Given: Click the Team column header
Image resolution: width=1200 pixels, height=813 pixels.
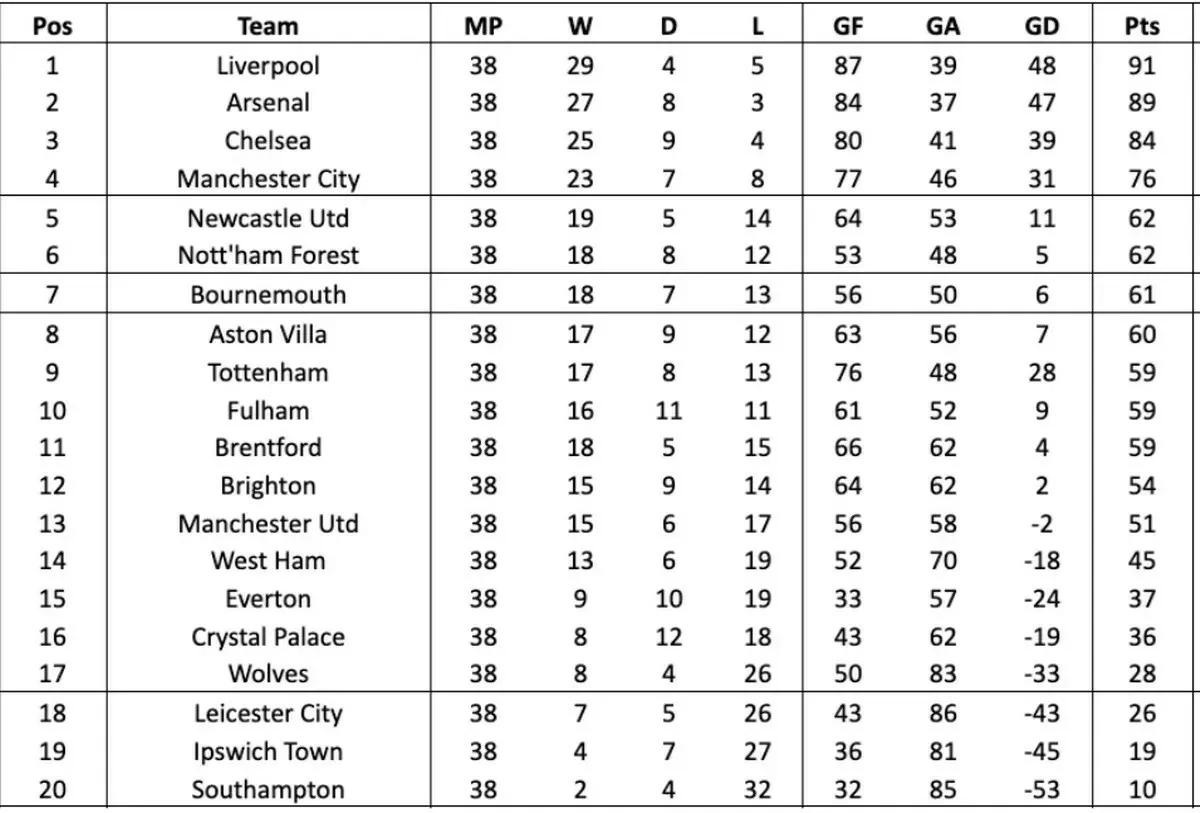Looking at the screenshot, I should coord(268,26).
